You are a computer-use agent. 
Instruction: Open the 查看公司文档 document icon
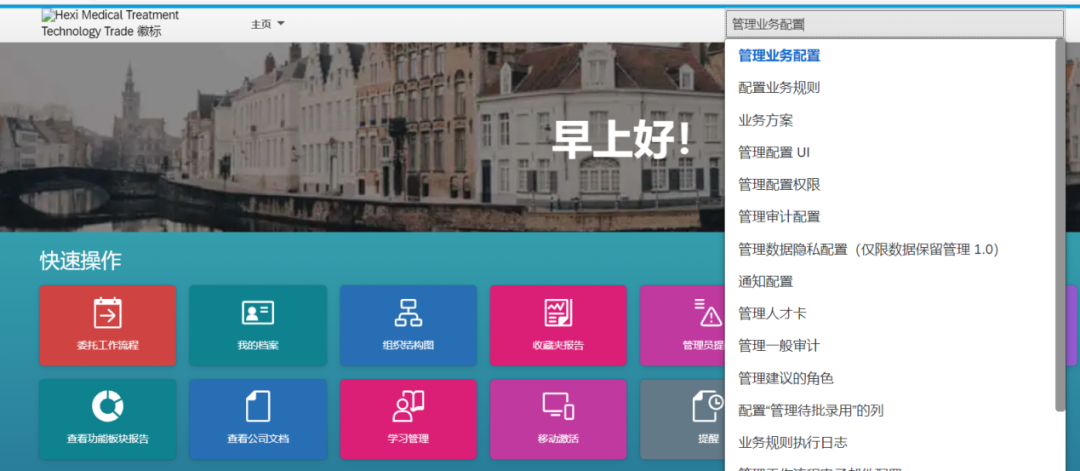click(x=258, y=406)
